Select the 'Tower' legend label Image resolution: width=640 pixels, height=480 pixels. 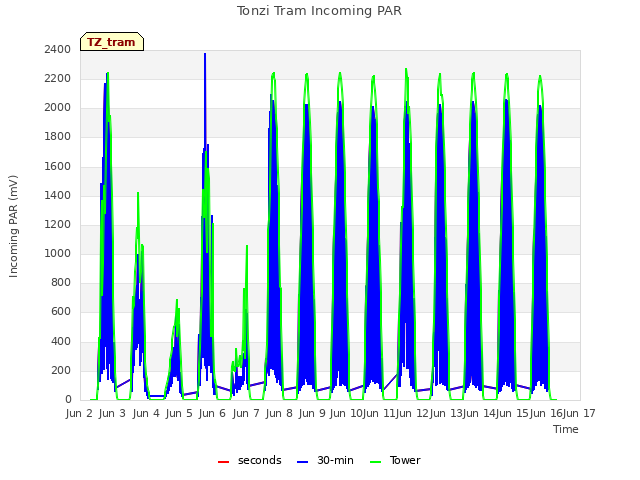pyautogui.click(x=405, y=460)
